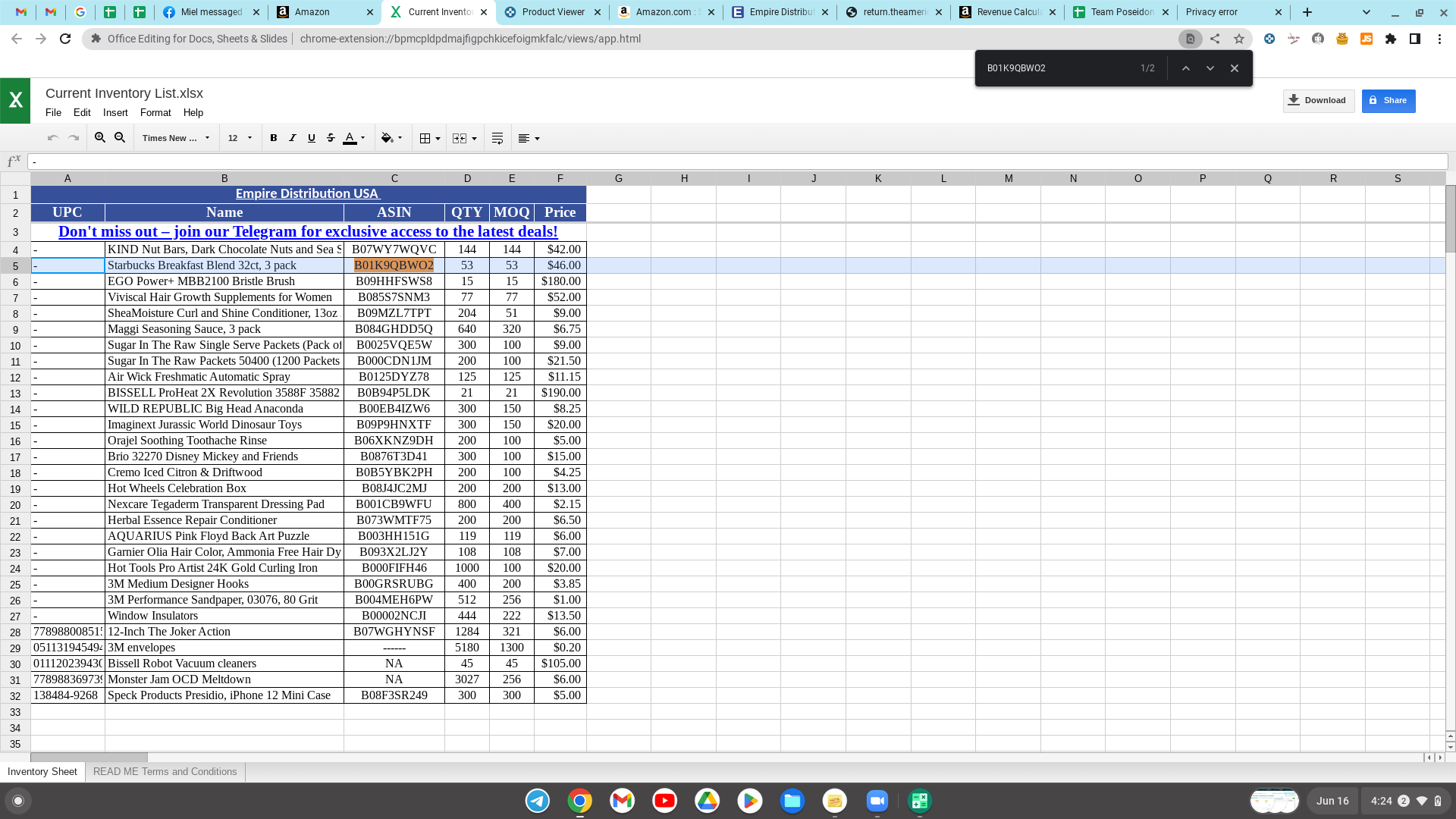Zoom in on the spreadsheet
Screen dimensions: 1456x819
(100, 138)
